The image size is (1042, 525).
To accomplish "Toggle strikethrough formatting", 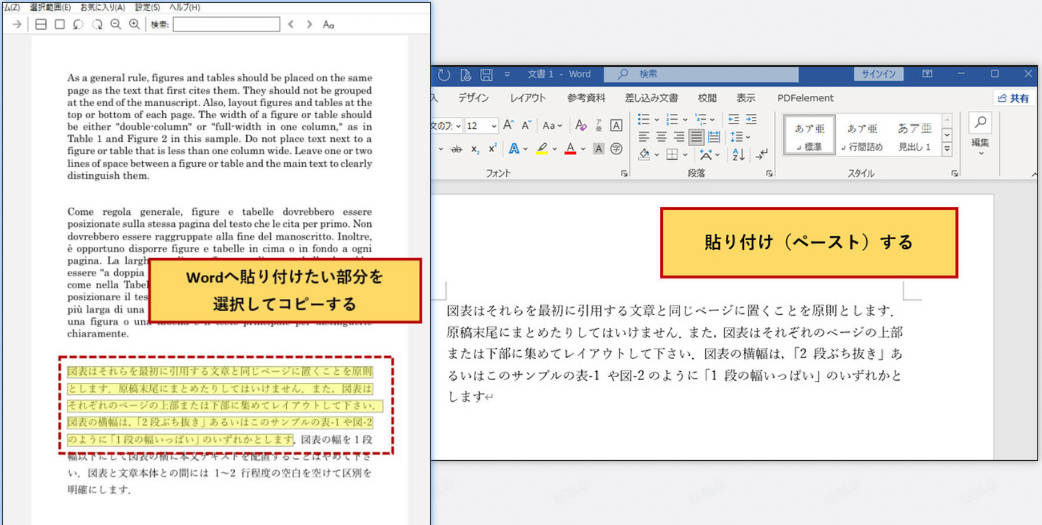I will (457, 150).
